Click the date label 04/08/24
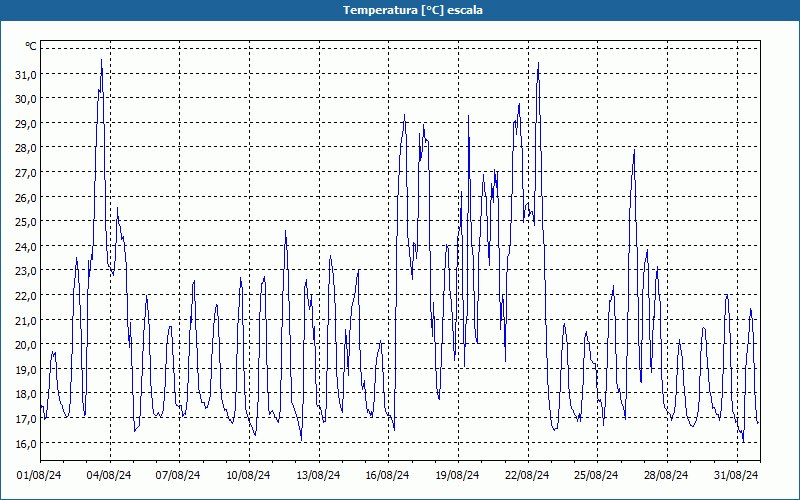 pyautogui.click(x=109, y=475)
